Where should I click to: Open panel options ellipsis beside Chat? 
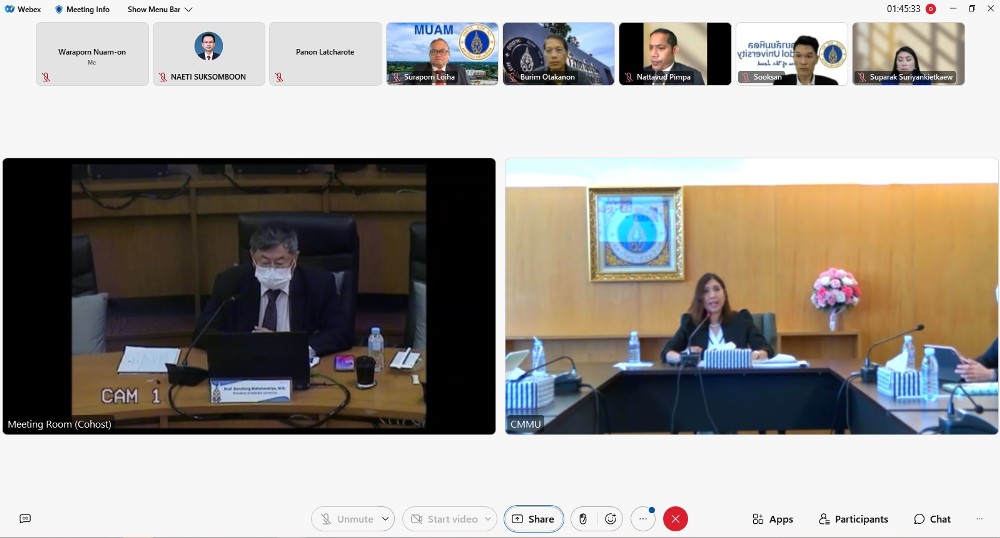click(x=979, y=519)
